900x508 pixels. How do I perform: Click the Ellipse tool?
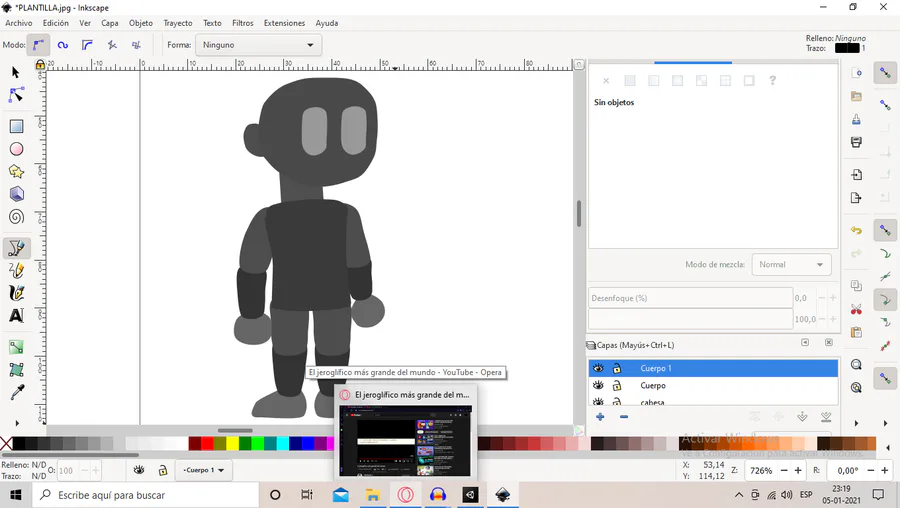(16, 149)
